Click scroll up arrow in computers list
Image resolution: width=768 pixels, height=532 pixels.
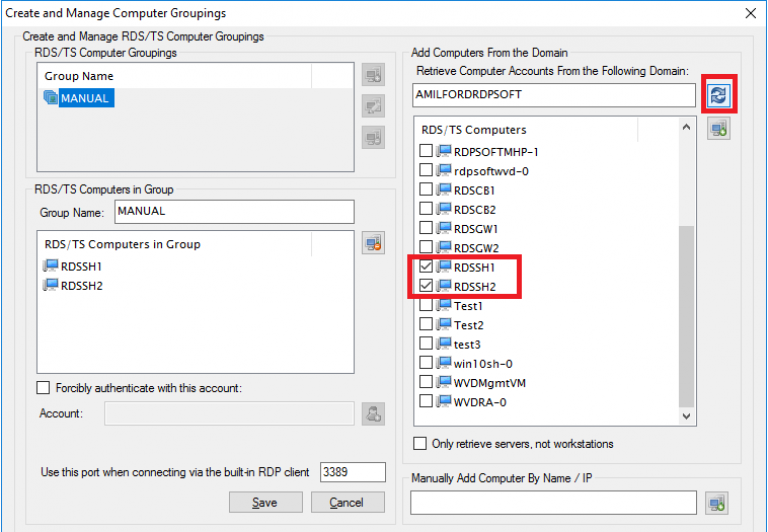pos(687,127)
